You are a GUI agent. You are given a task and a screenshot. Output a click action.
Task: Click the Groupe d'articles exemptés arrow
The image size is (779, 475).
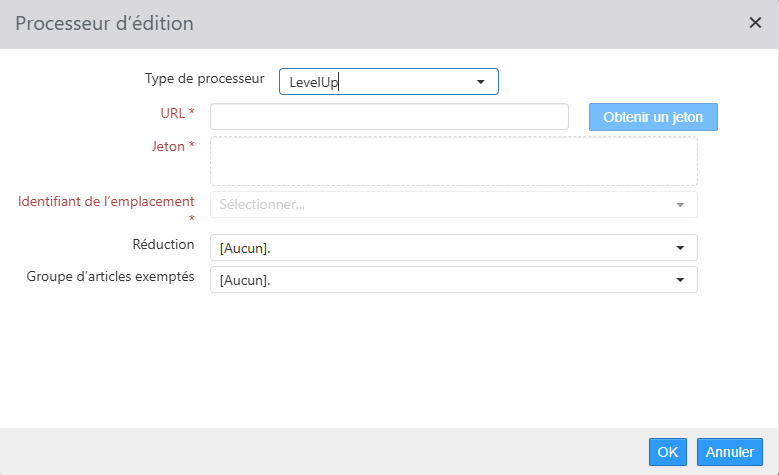pos(680,280)
